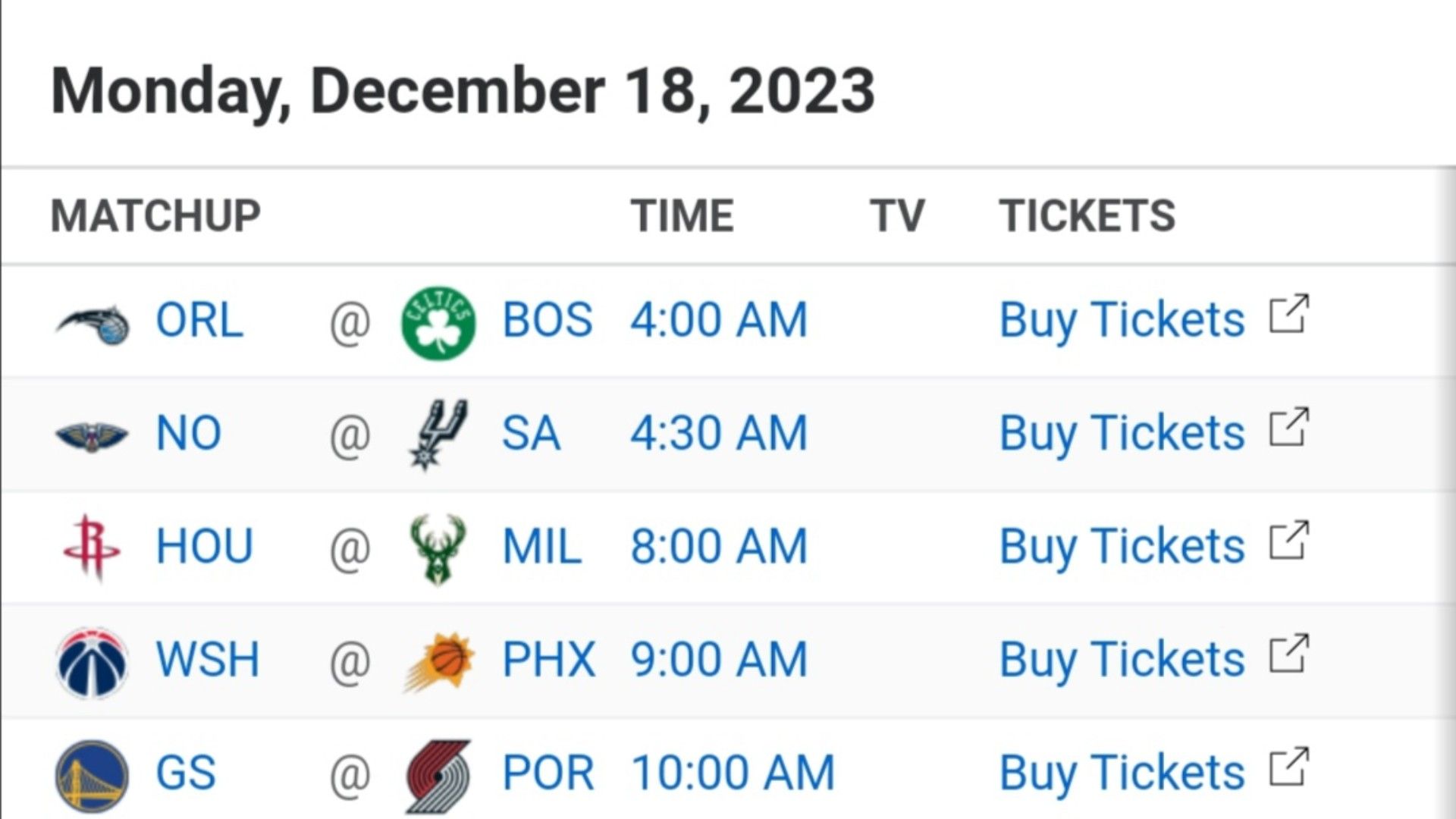Buy Tickets for GS at POR game

tap(1122, 773)
